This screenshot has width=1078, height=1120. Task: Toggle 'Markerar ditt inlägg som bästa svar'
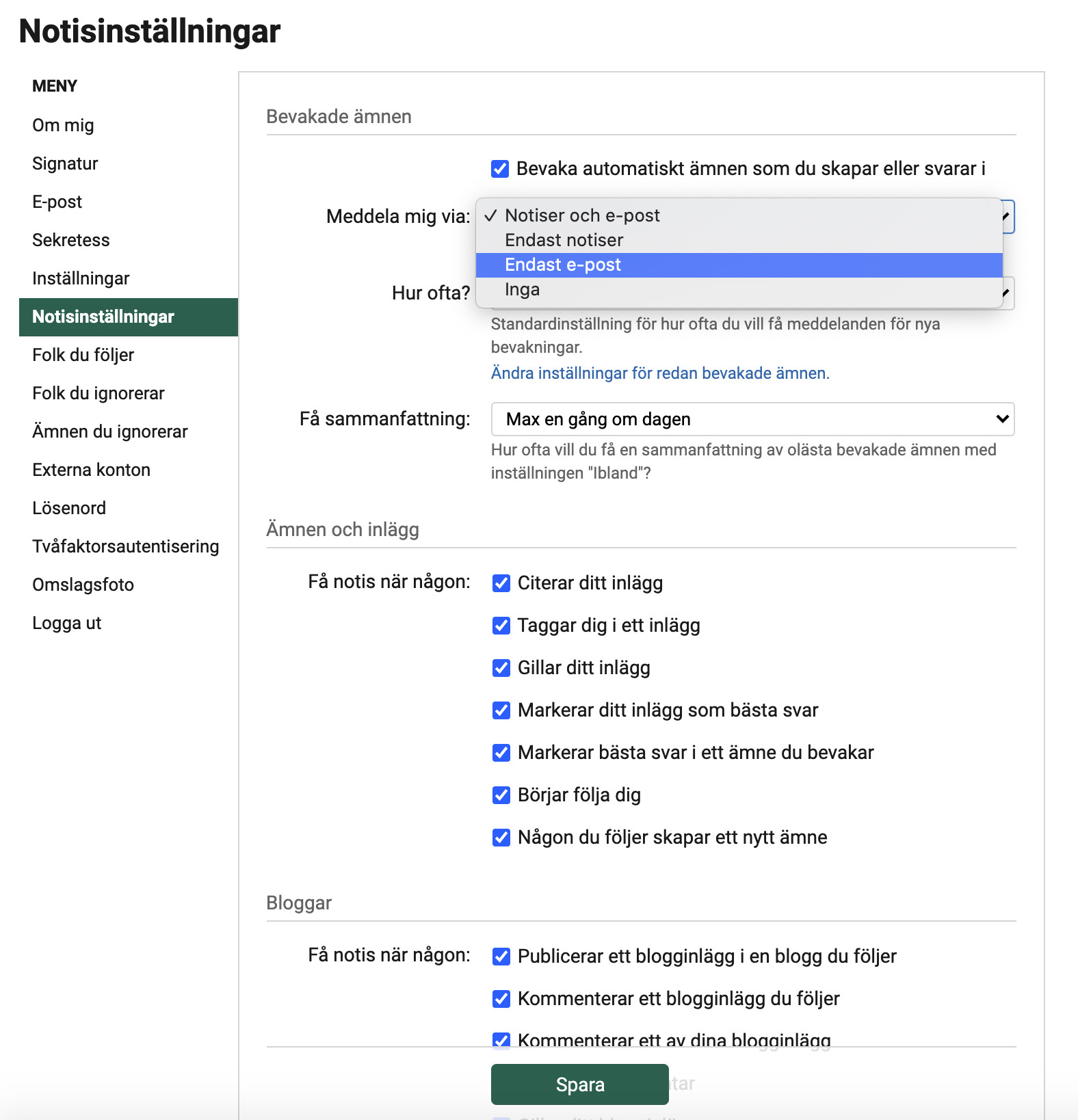[x=501, y=710]
